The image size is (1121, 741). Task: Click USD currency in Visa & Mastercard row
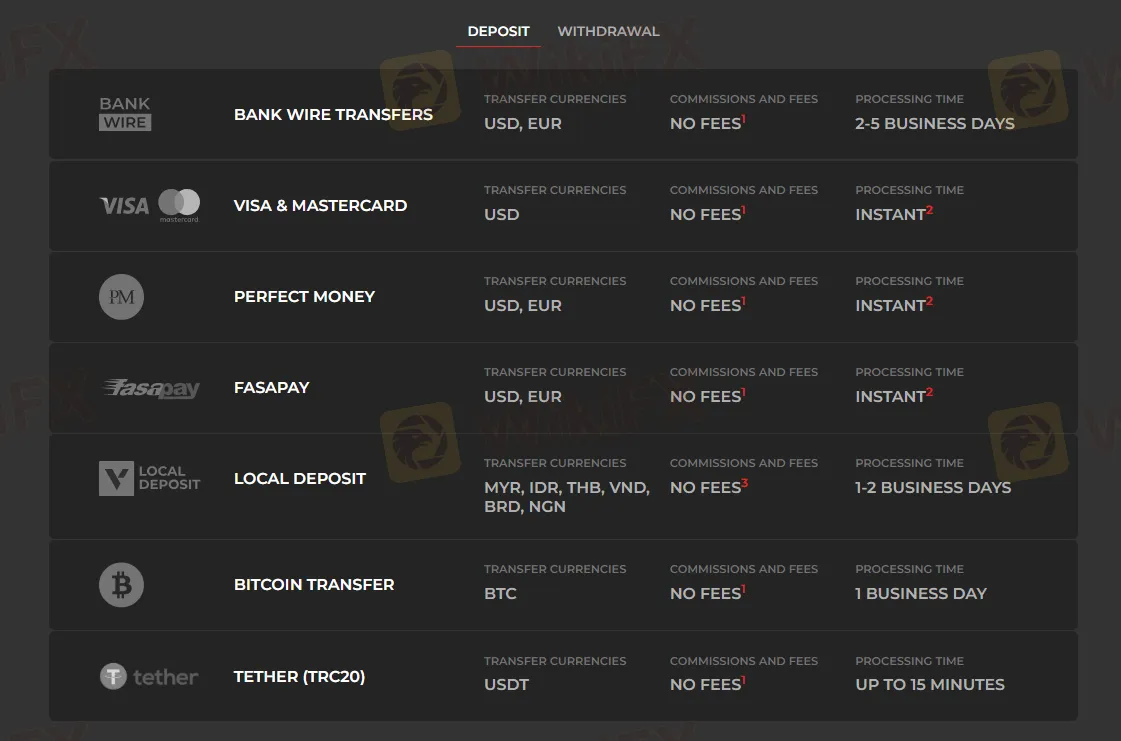(502, 215)
